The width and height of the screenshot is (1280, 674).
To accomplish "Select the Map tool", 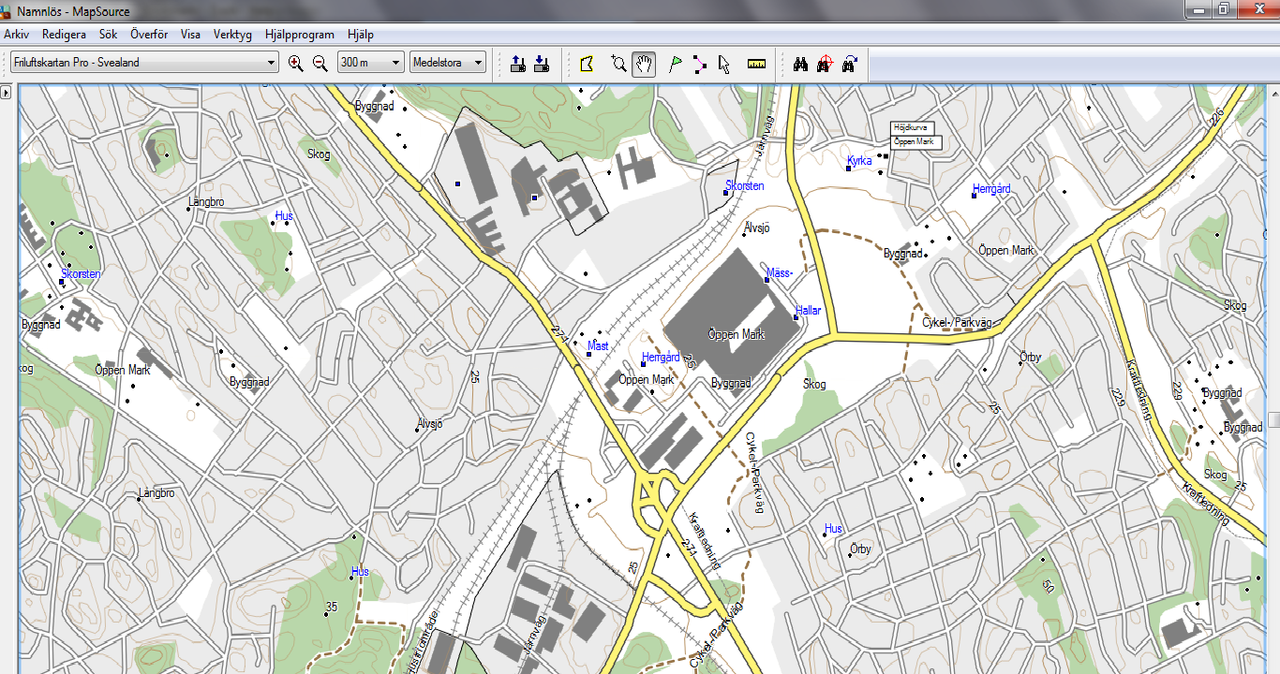I will click(x=587, y=64).
